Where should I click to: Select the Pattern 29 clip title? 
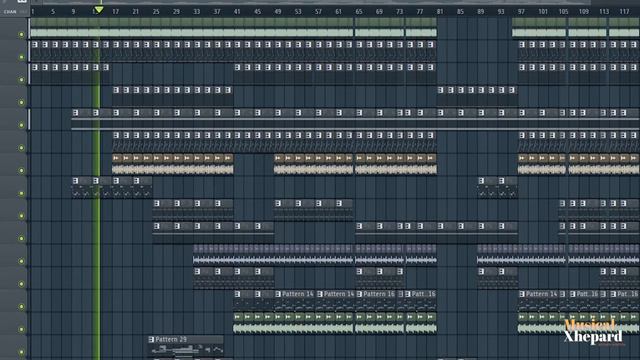click(171, 339)
